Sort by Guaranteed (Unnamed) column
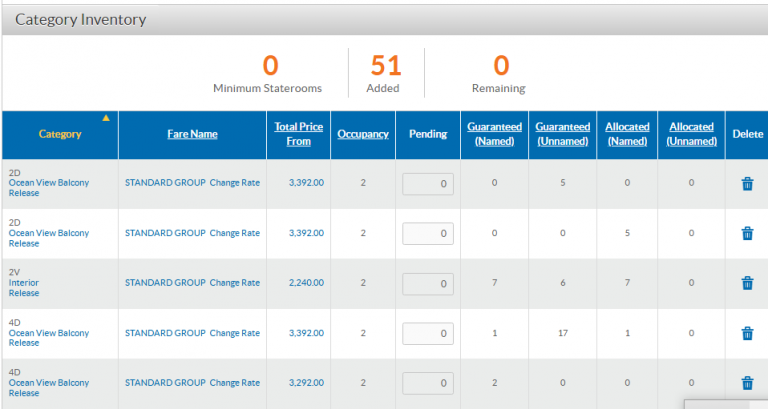768x409 pixels. [562, 134]
